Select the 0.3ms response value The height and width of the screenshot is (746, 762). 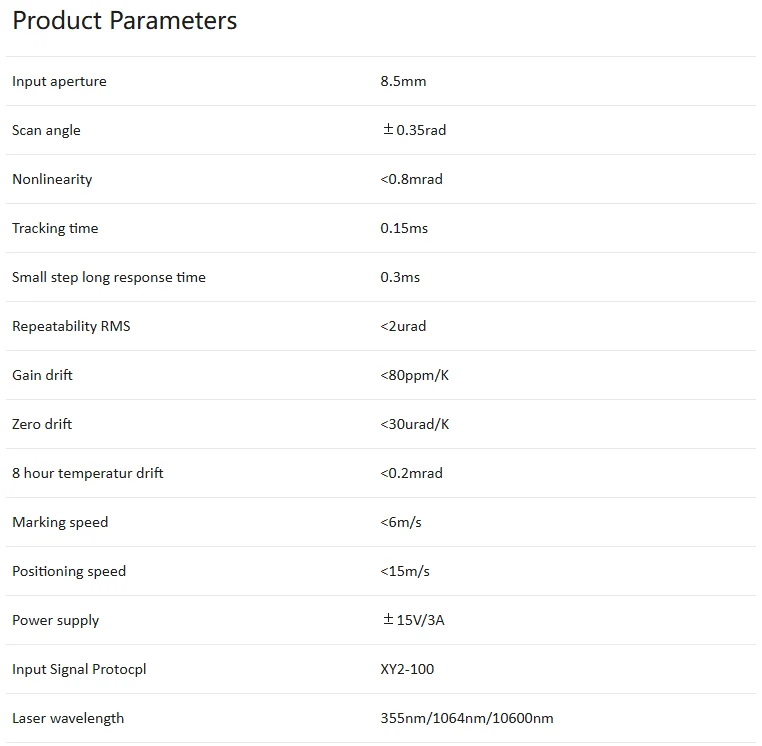coord(400,277)
